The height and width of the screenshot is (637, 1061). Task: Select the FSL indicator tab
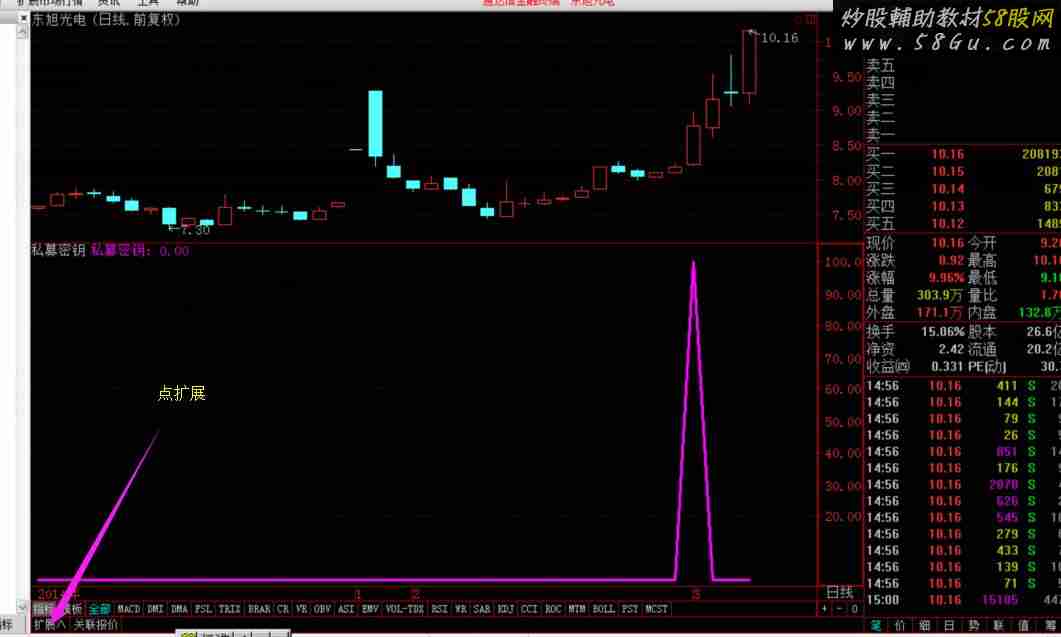[x=203, y=609]
